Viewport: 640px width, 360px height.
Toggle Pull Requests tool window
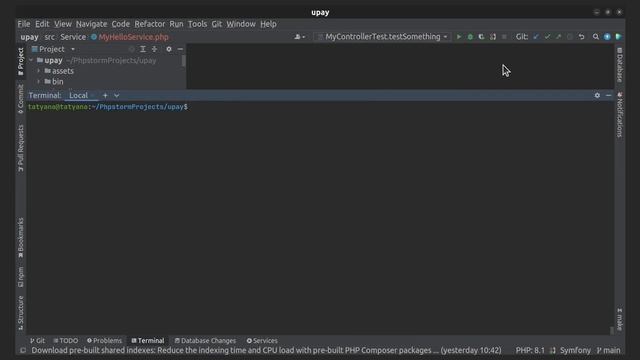pyautogui.click(x=20, y=148)
